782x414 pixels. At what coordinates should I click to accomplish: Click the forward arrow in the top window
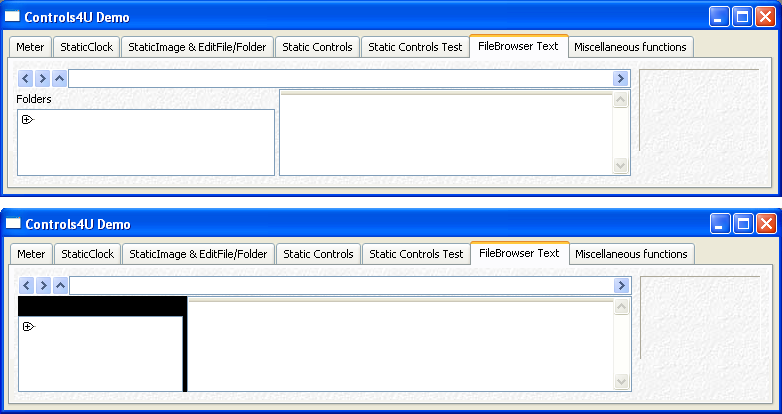click(x=43, y=78)
